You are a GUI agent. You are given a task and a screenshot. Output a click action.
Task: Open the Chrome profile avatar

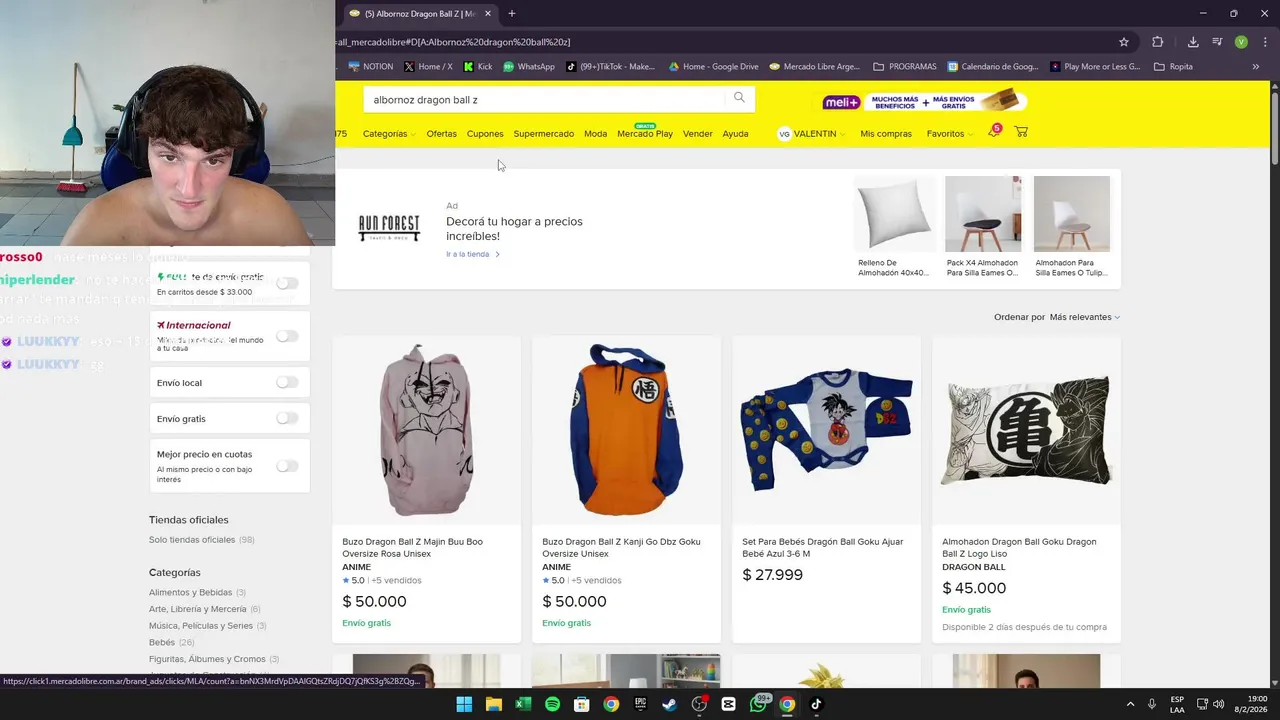(1241, 42)
